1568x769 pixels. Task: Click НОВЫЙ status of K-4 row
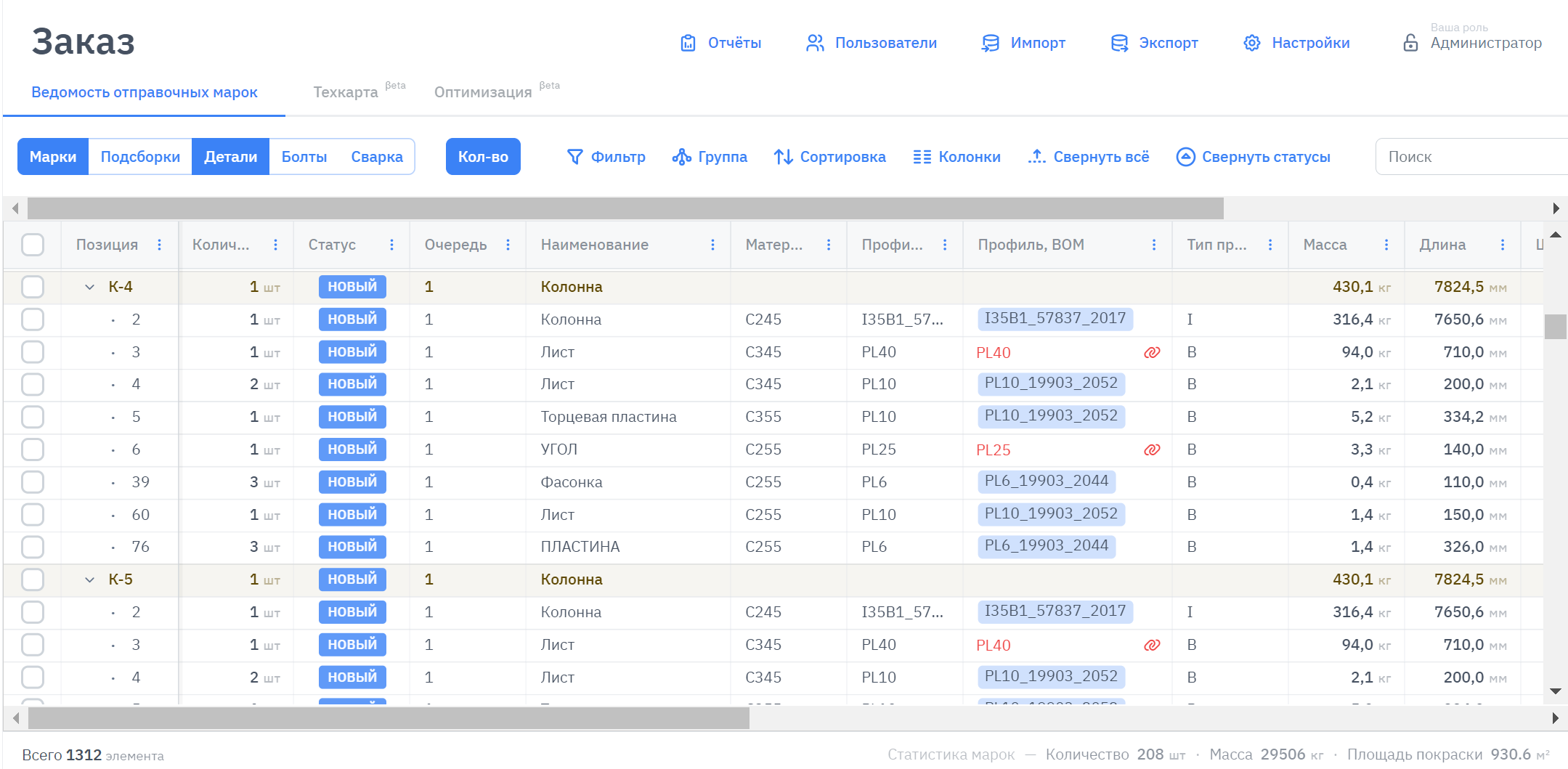tap(352, 287)
